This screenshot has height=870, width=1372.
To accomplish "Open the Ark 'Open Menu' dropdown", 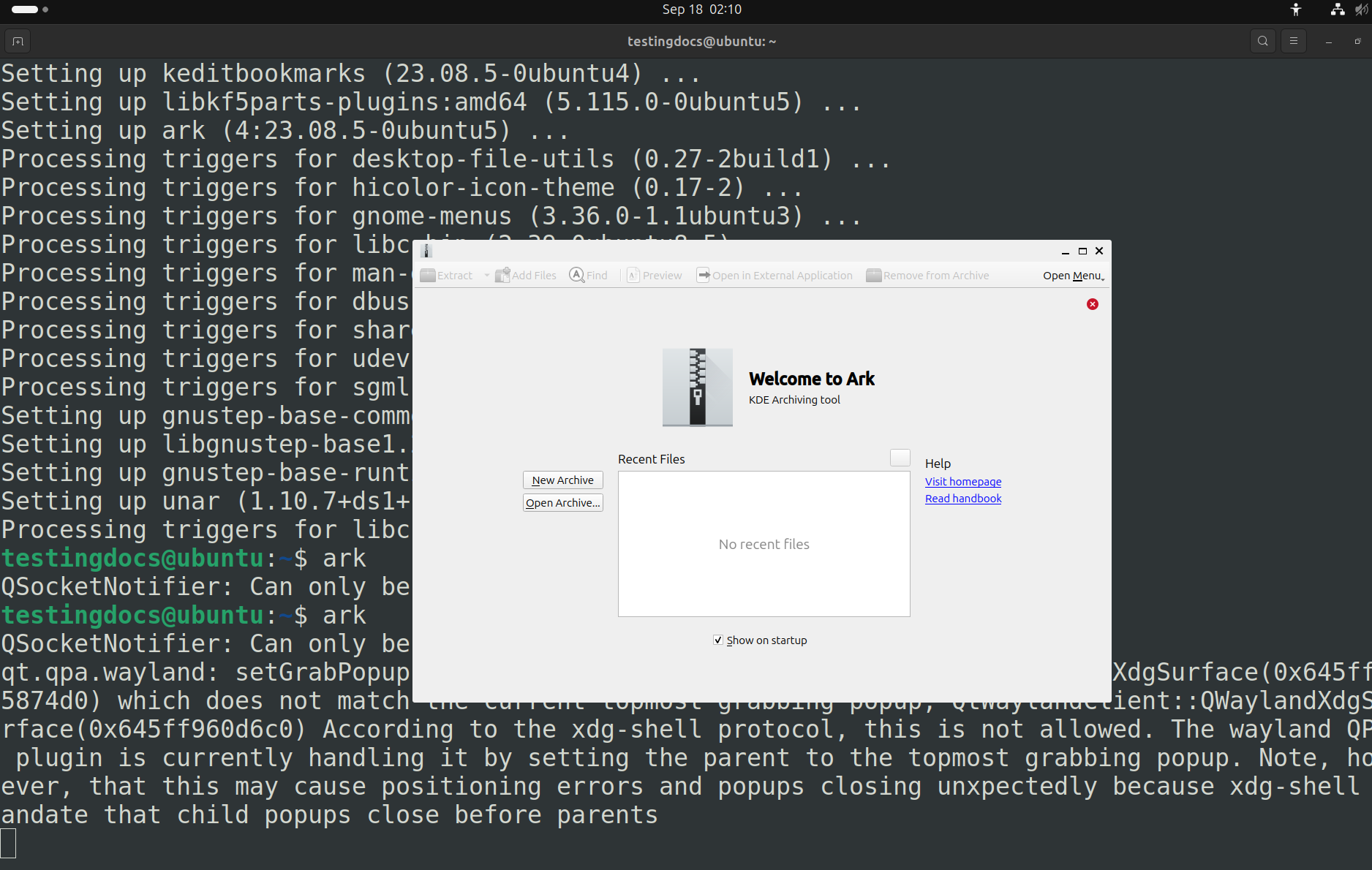I will click(1073, 276).
